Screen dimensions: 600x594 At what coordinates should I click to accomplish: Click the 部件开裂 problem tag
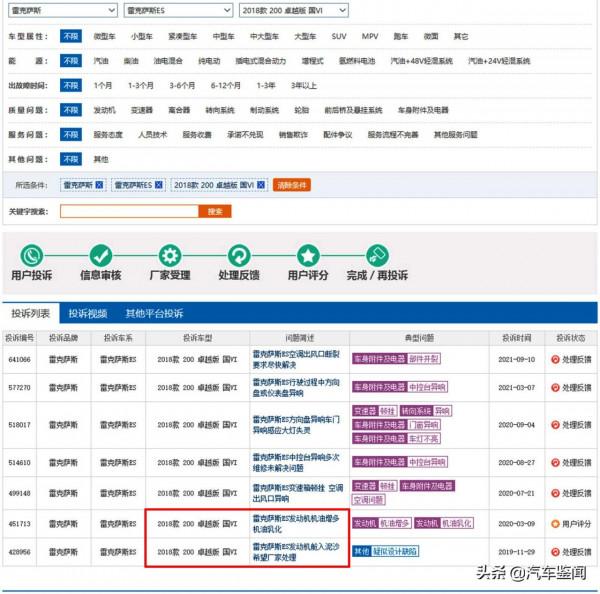(424, 359)
